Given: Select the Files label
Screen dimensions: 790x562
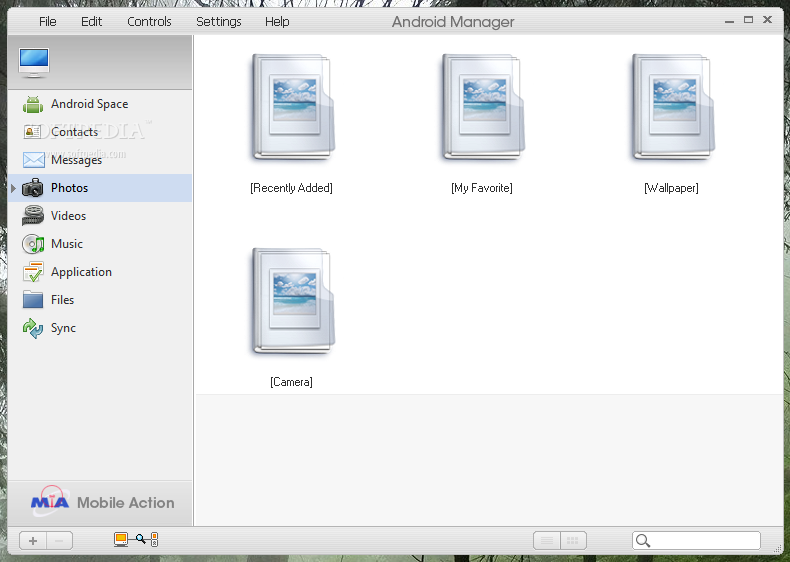Looking at the screenshot, I should pyautogui.click(x=62, y=300).
